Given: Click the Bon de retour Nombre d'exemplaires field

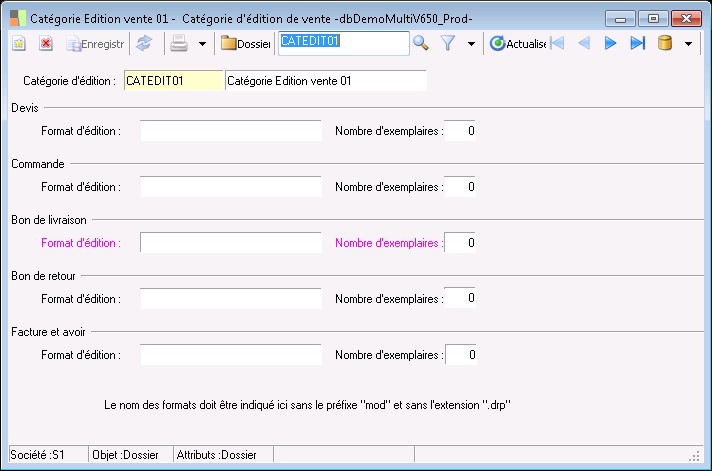Looking at the screenshot, I should [460, 298].
